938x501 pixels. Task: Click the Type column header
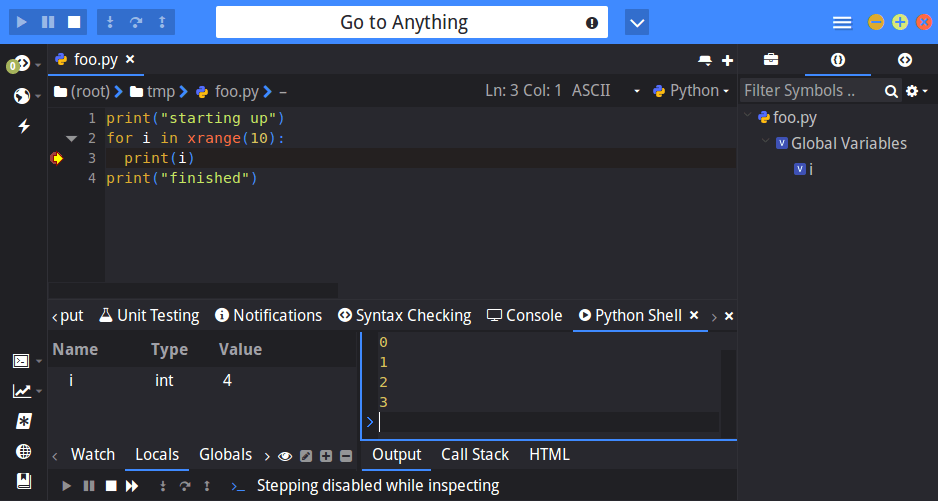pos(169,350)
